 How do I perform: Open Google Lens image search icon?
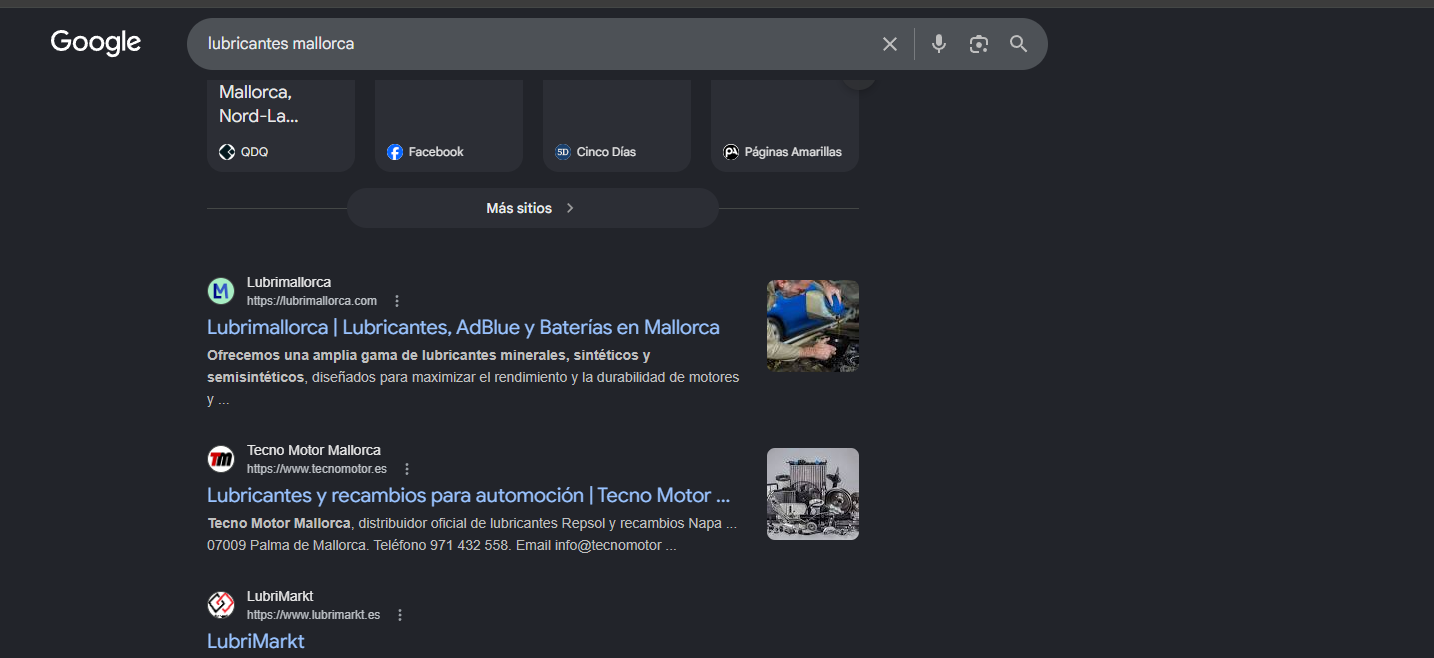coord(978,44)
